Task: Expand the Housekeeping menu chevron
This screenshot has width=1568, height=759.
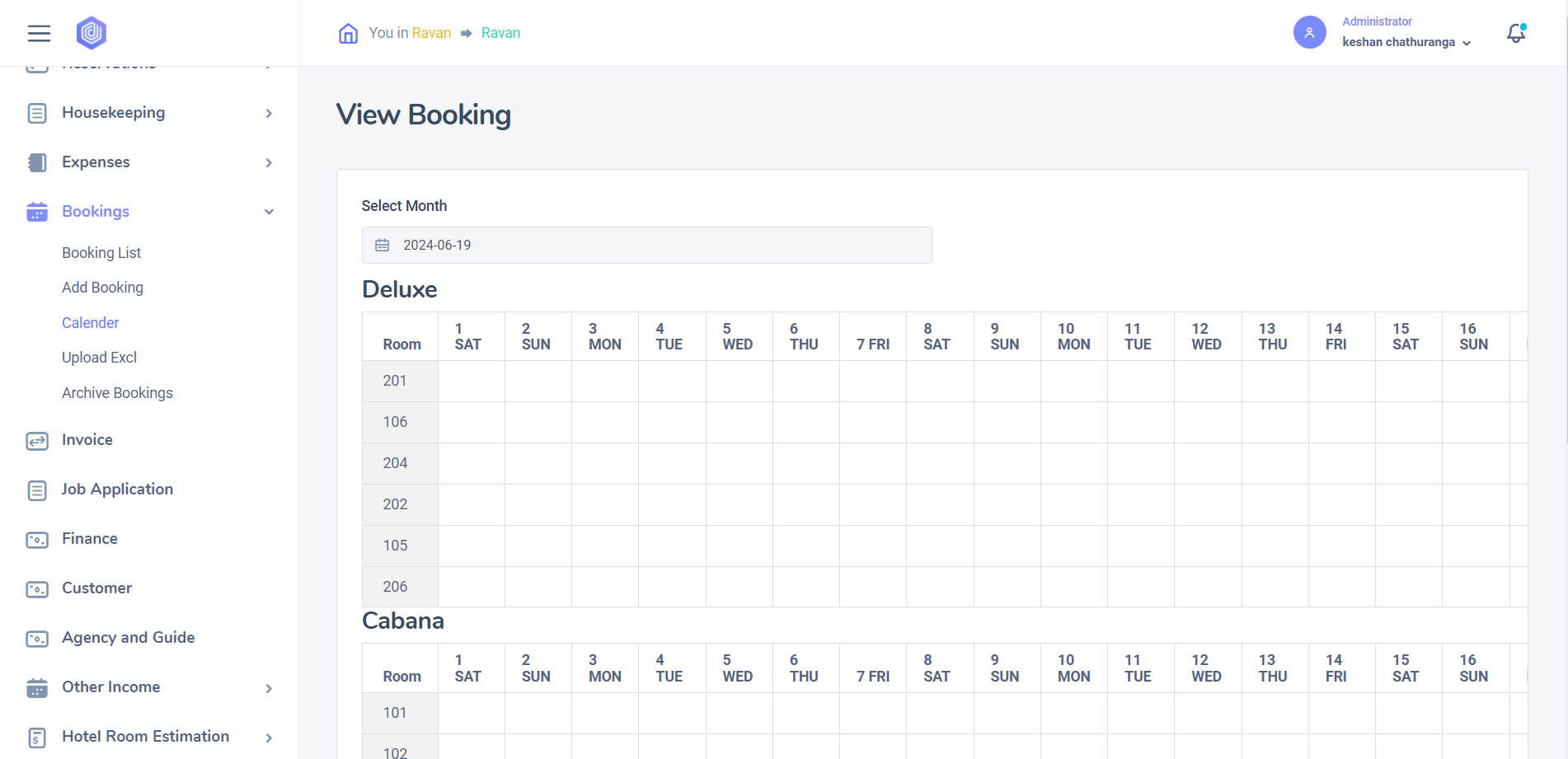Action: (x=269, y=114)
